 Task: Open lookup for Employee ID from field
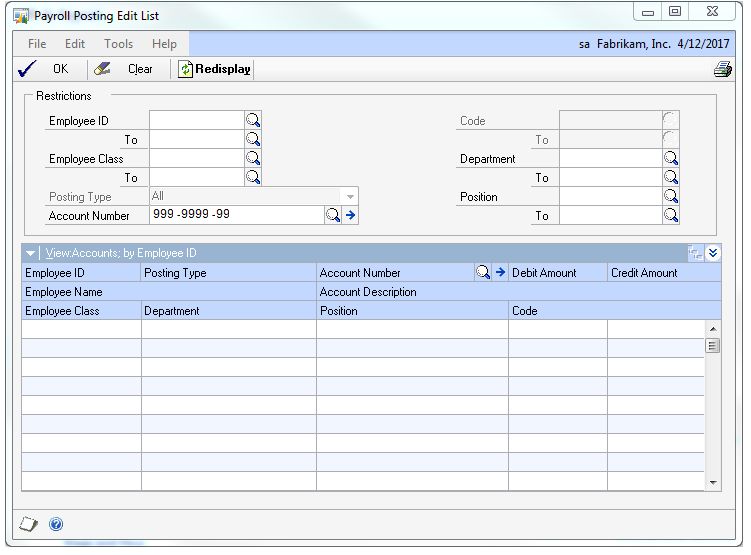pyautogui.click(x=253, y=120)
